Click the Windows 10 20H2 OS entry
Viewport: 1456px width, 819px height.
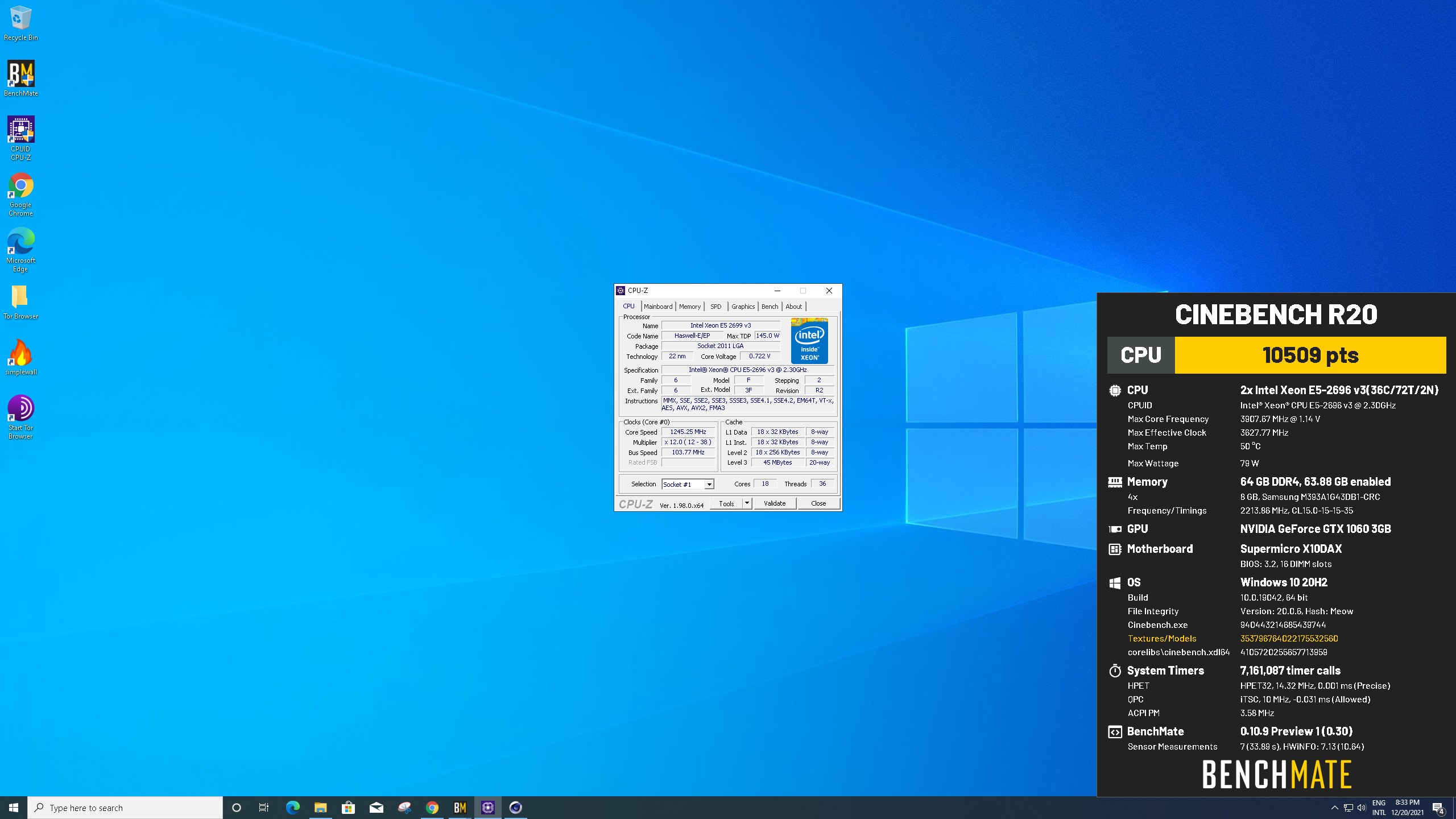[x=1284, y=582]
